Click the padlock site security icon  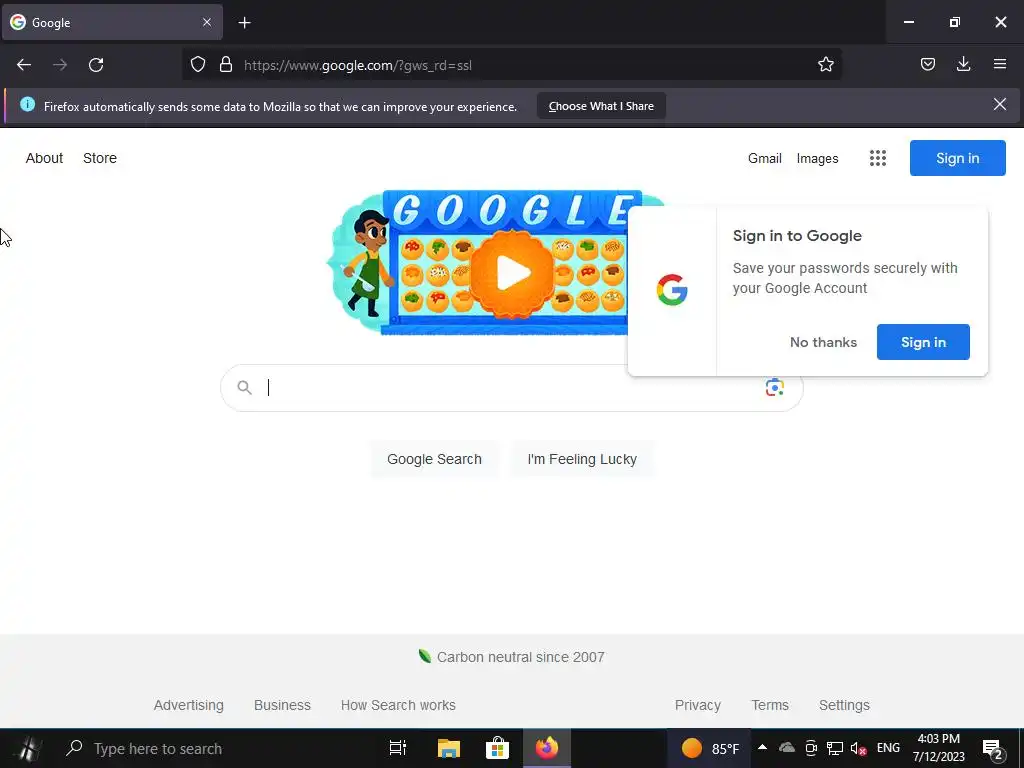(x=226, y=64)
